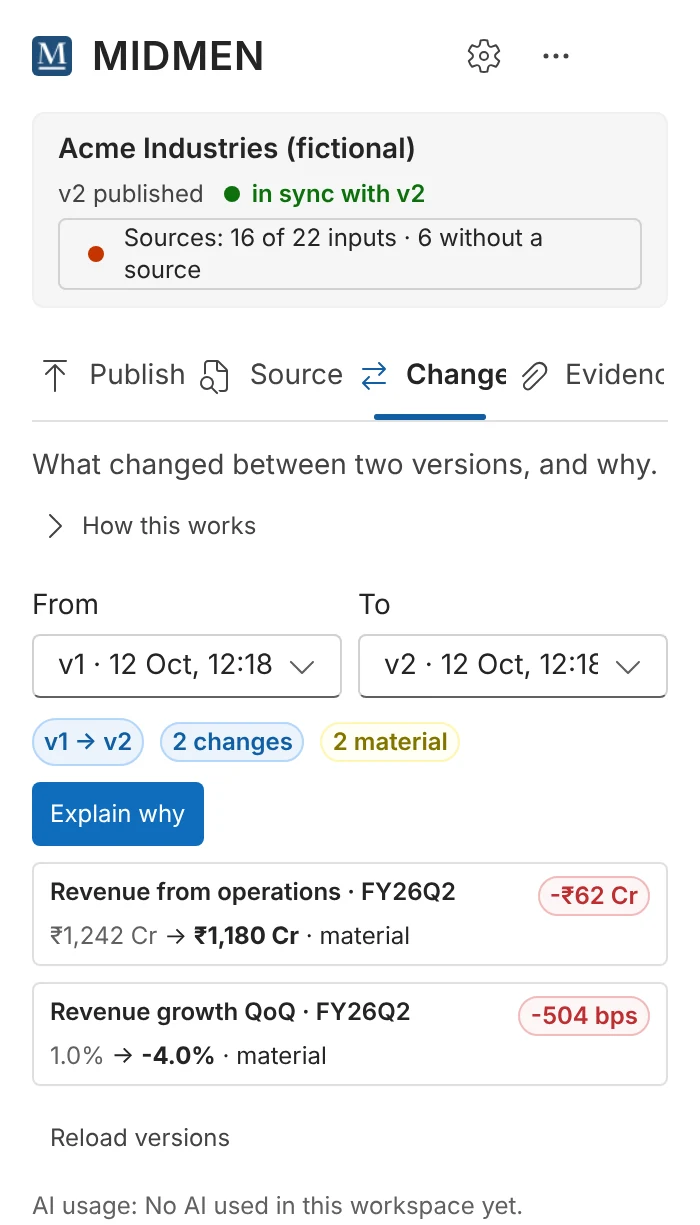Open the Sources 16 of 22 inputs notice
The image size is (700, 1225).
350,254
